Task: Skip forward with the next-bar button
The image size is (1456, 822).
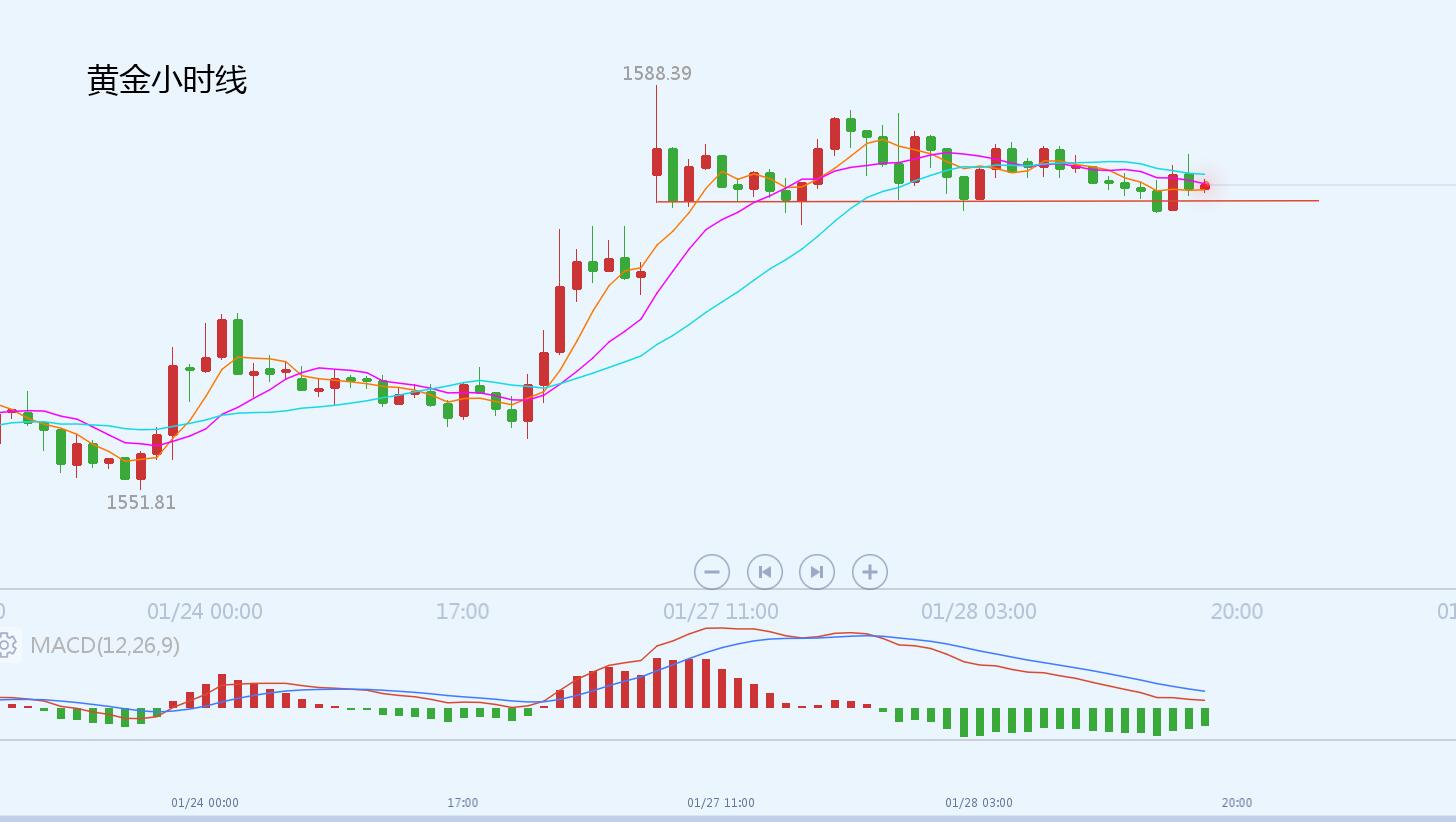Action: click(x=817, y=572)
